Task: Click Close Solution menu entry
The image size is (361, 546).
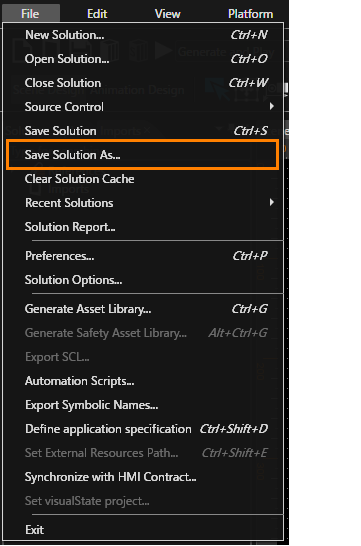Action: click(143, 83)
